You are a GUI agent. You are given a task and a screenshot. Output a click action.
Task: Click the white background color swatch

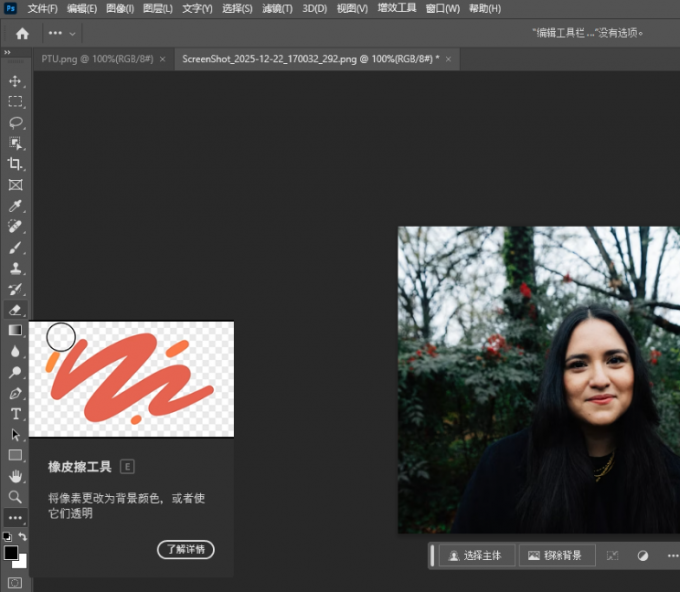(21, 563)
